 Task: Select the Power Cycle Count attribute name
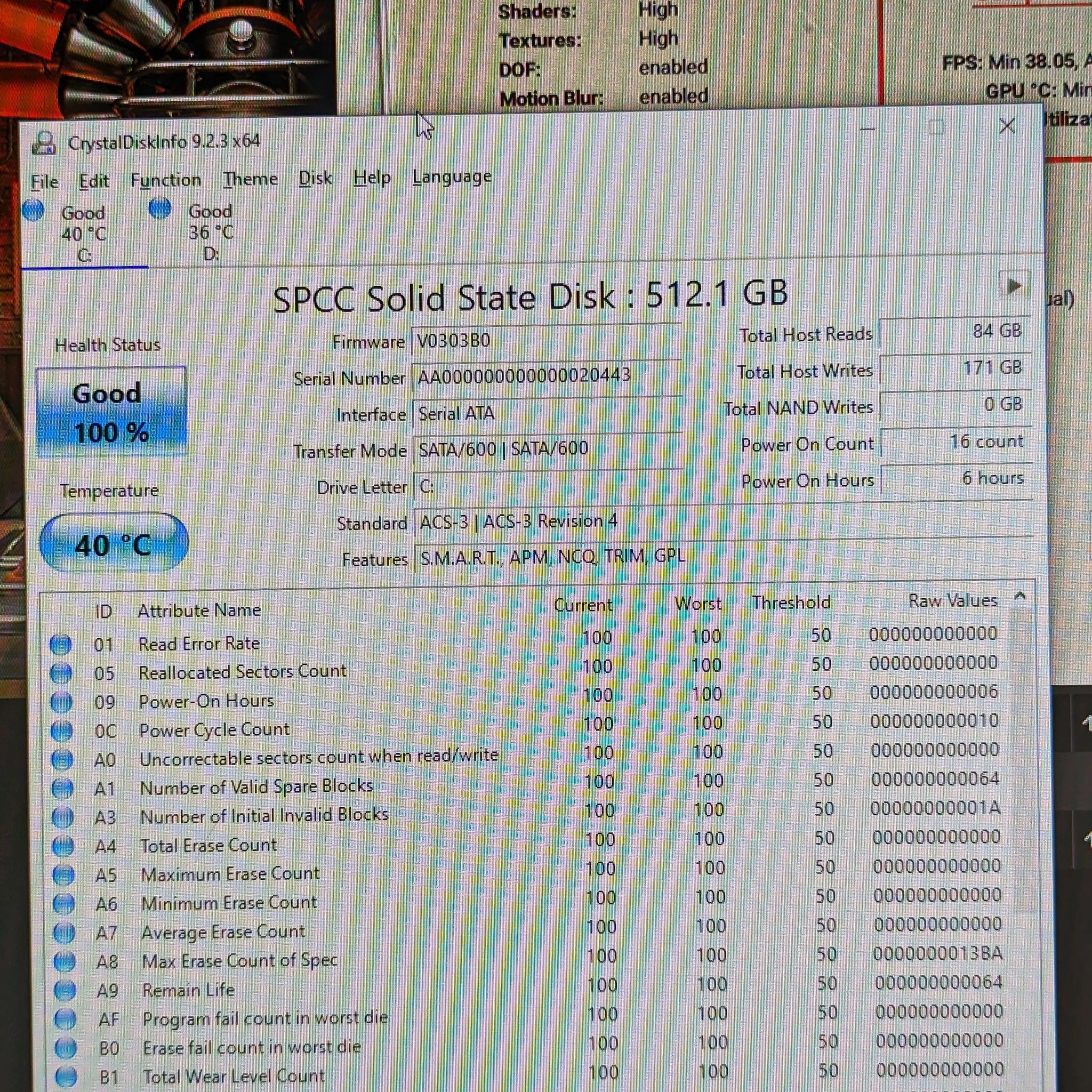(x=214, y=730)
